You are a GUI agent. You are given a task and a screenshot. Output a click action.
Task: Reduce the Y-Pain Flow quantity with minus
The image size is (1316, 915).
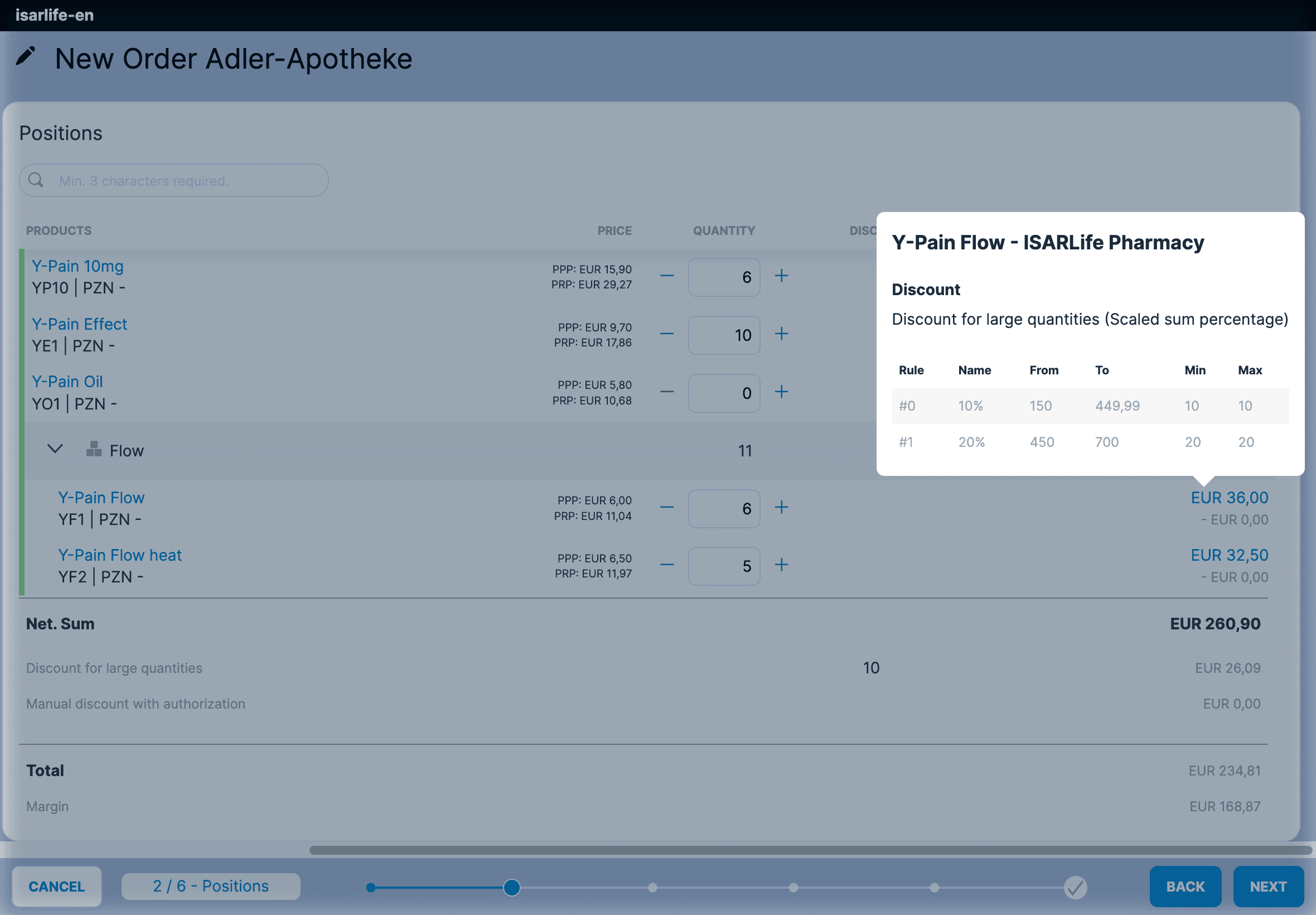[666, 507]
